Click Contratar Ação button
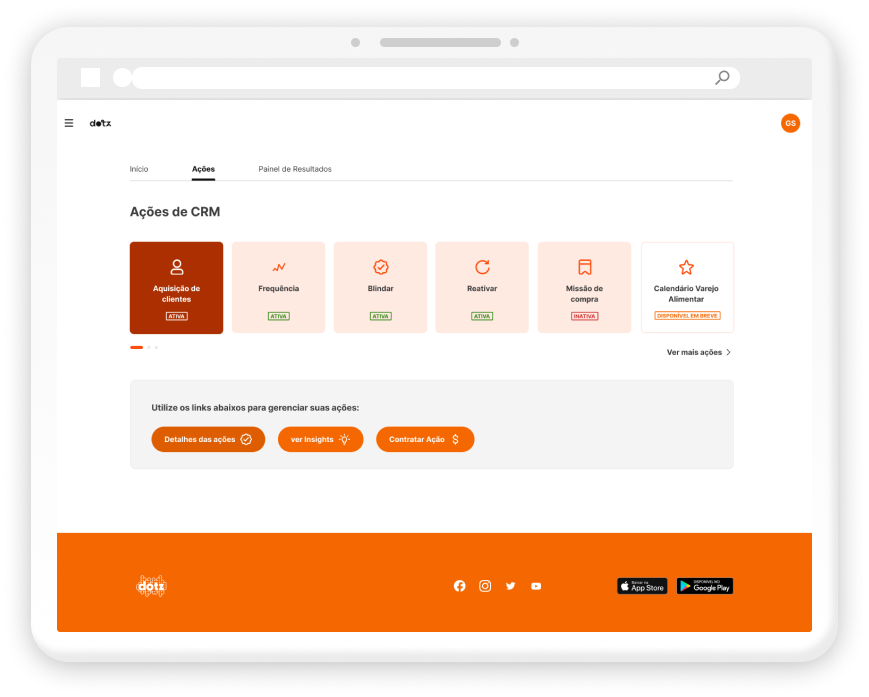The image size is (869, 697). pos(425,439)
